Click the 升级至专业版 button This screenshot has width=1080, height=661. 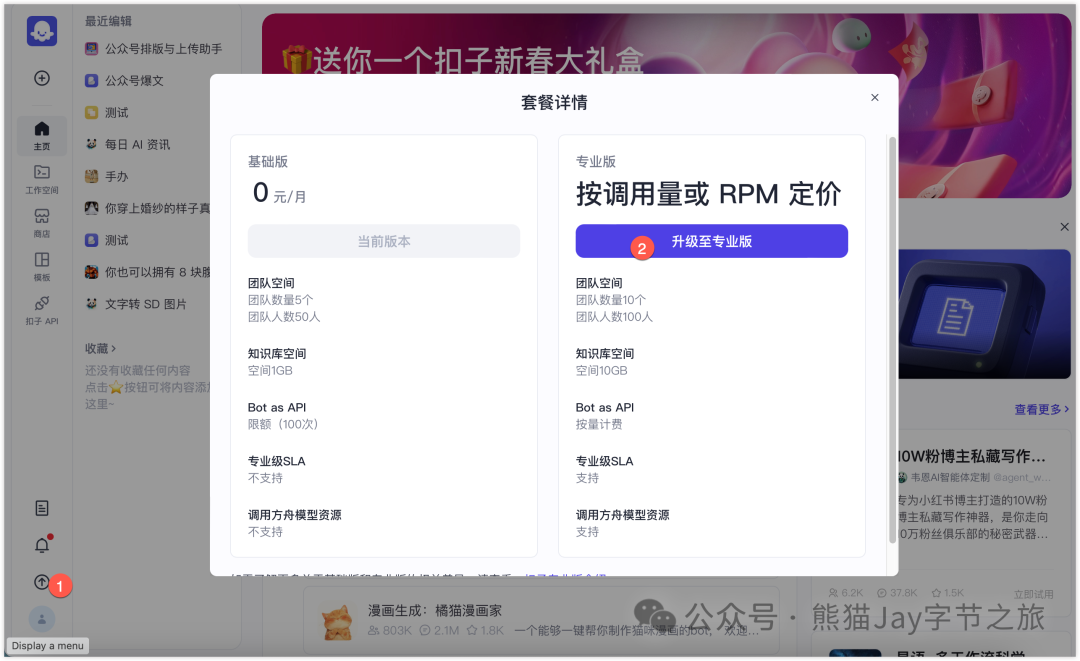tap(711, 241)
